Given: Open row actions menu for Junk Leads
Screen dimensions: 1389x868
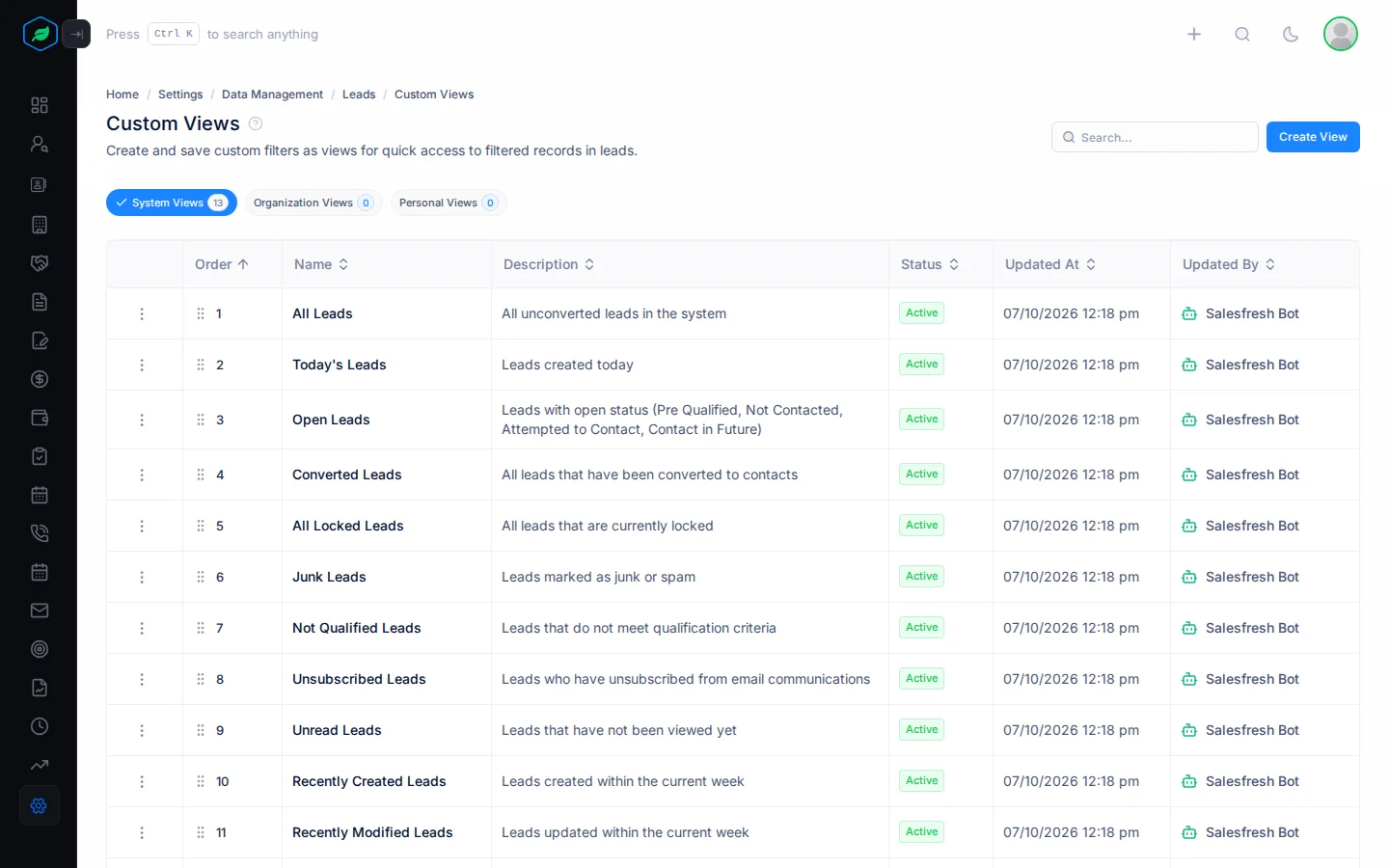Looking at the screenshot, I should [142, 577].
